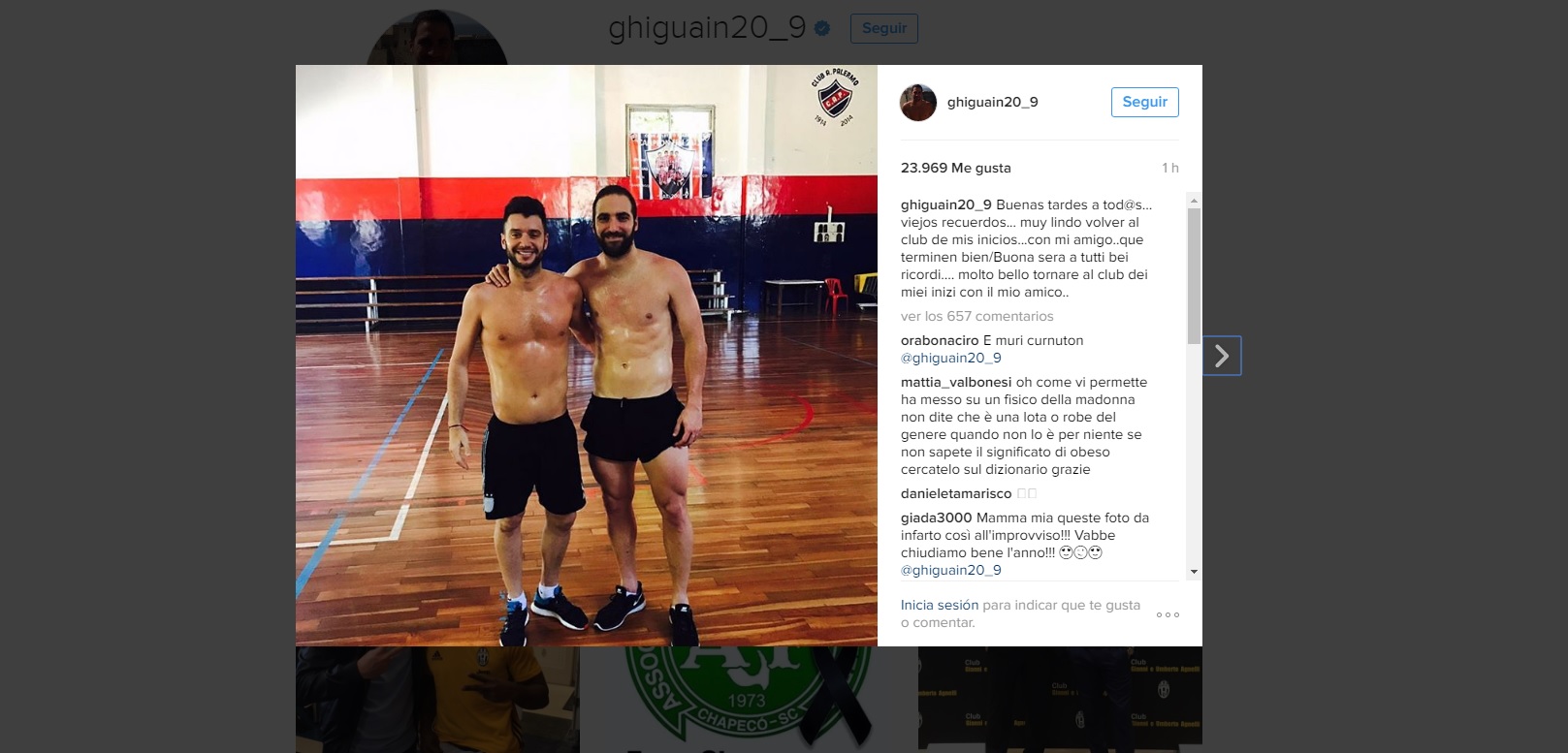This screenshot has width=1568, height=753.
Task: Click the next post arrow
Action: [1222, 357]
